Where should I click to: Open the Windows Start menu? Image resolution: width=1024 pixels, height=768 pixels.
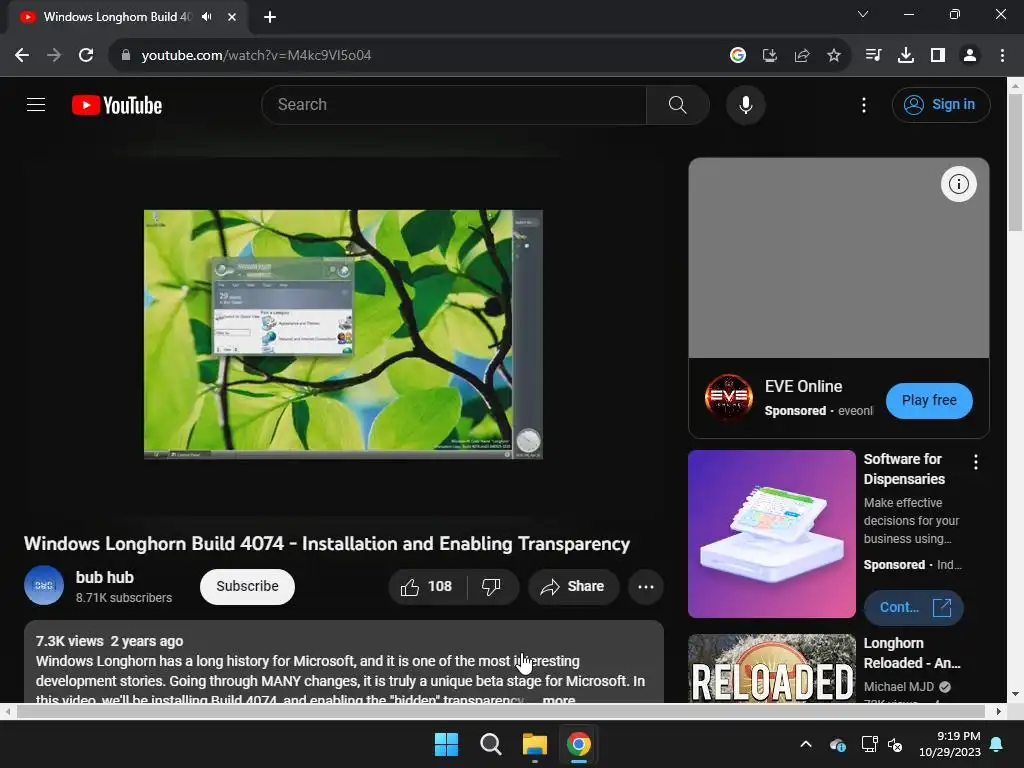click(446, 744)
